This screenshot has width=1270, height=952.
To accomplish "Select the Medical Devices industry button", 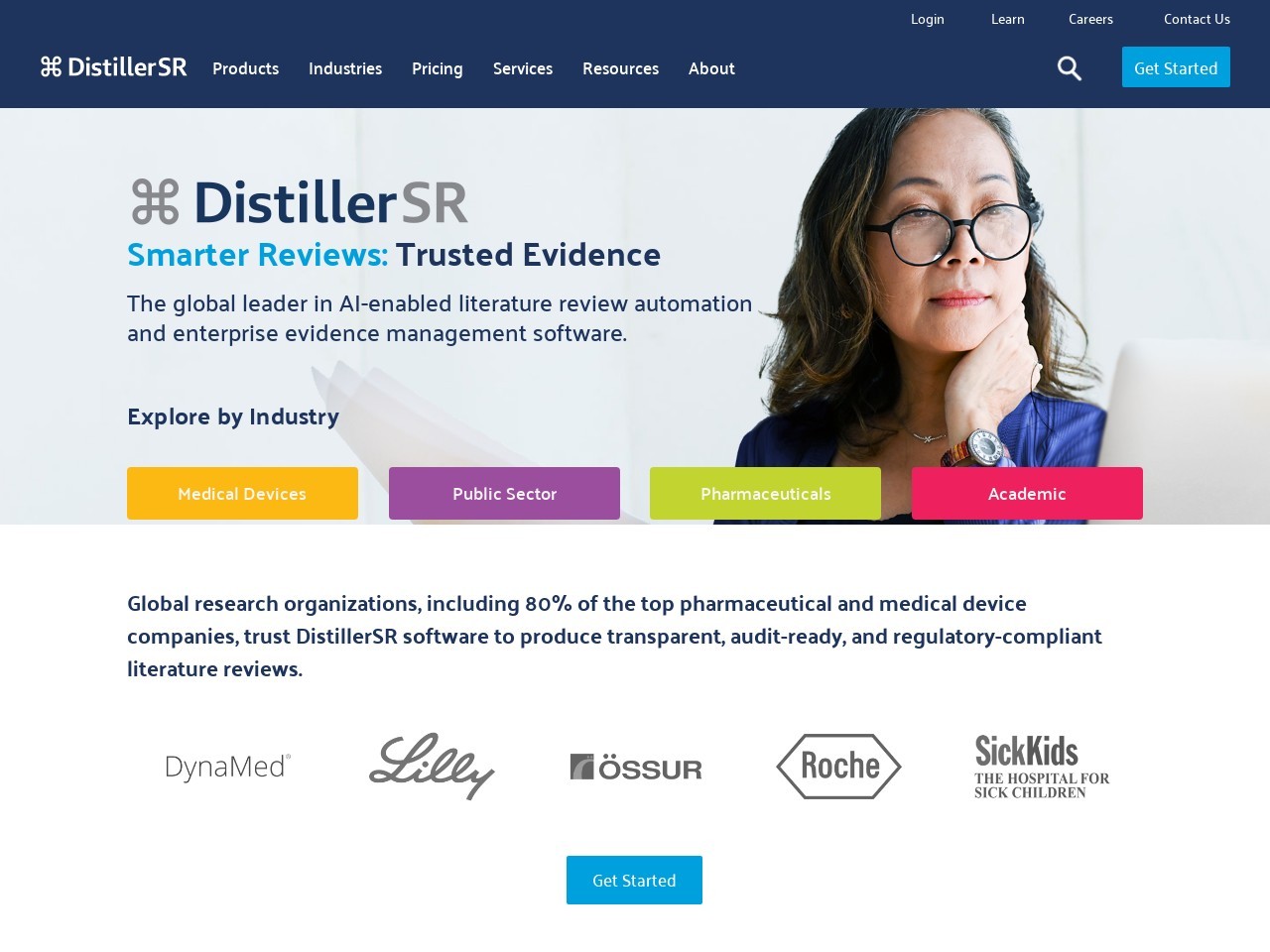I will coord(242,494).
